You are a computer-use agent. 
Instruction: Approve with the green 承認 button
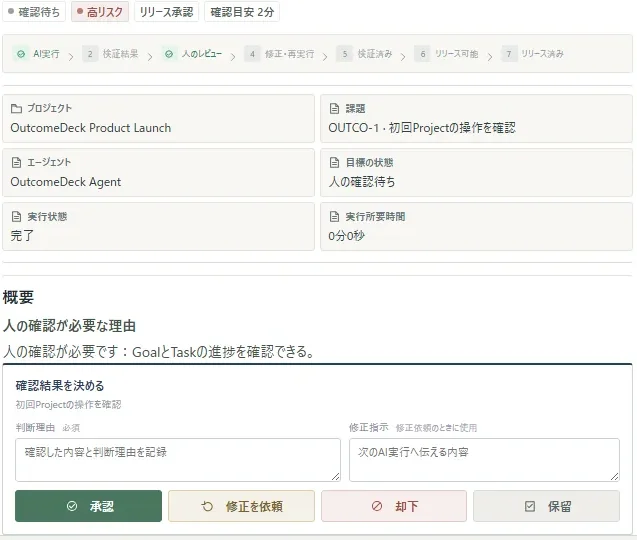click(x=89, y=506)
